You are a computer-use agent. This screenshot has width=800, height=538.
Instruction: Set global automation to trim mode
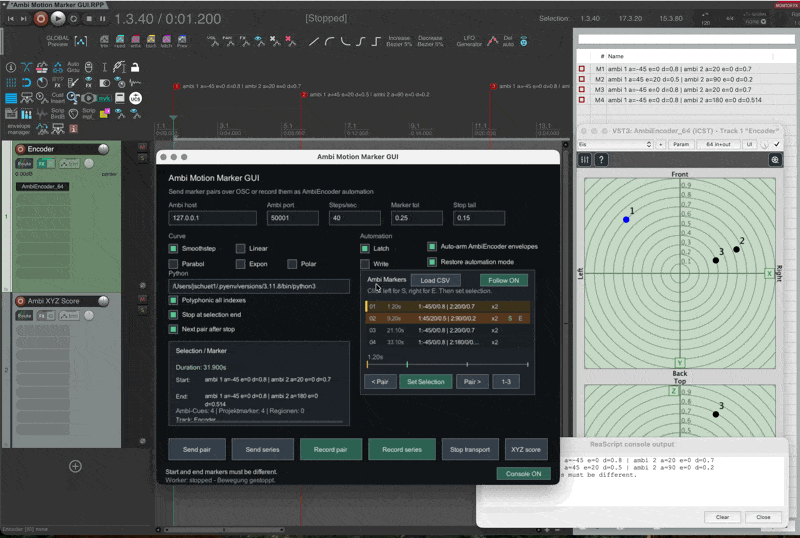(104, 41)
